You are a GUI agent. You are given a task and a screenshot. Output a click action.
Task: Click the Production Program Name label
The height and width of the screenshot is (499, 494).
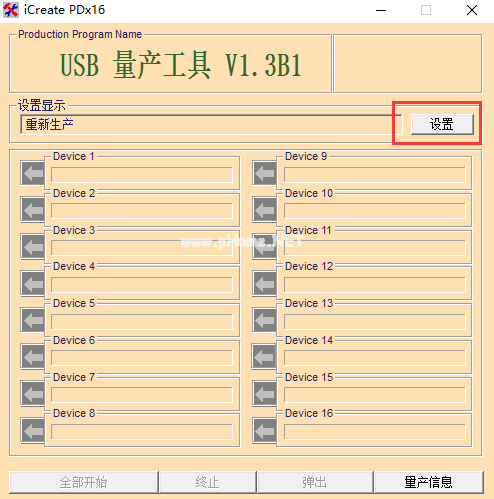point(80,34)
